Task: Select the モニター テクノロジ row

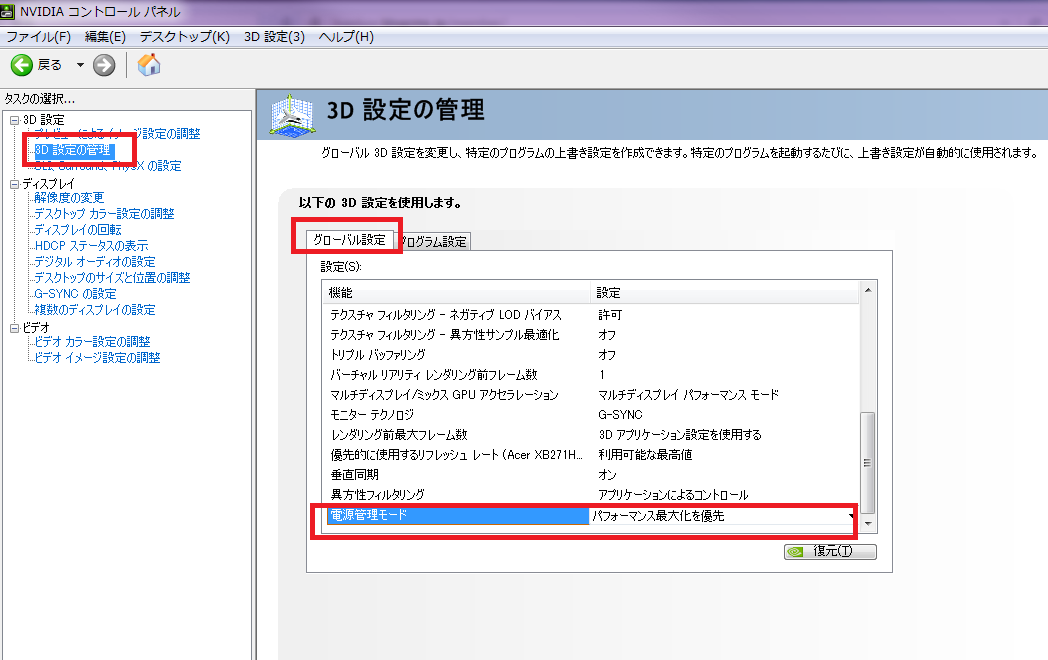Action: pyautogui.click(x=592, y=415)
